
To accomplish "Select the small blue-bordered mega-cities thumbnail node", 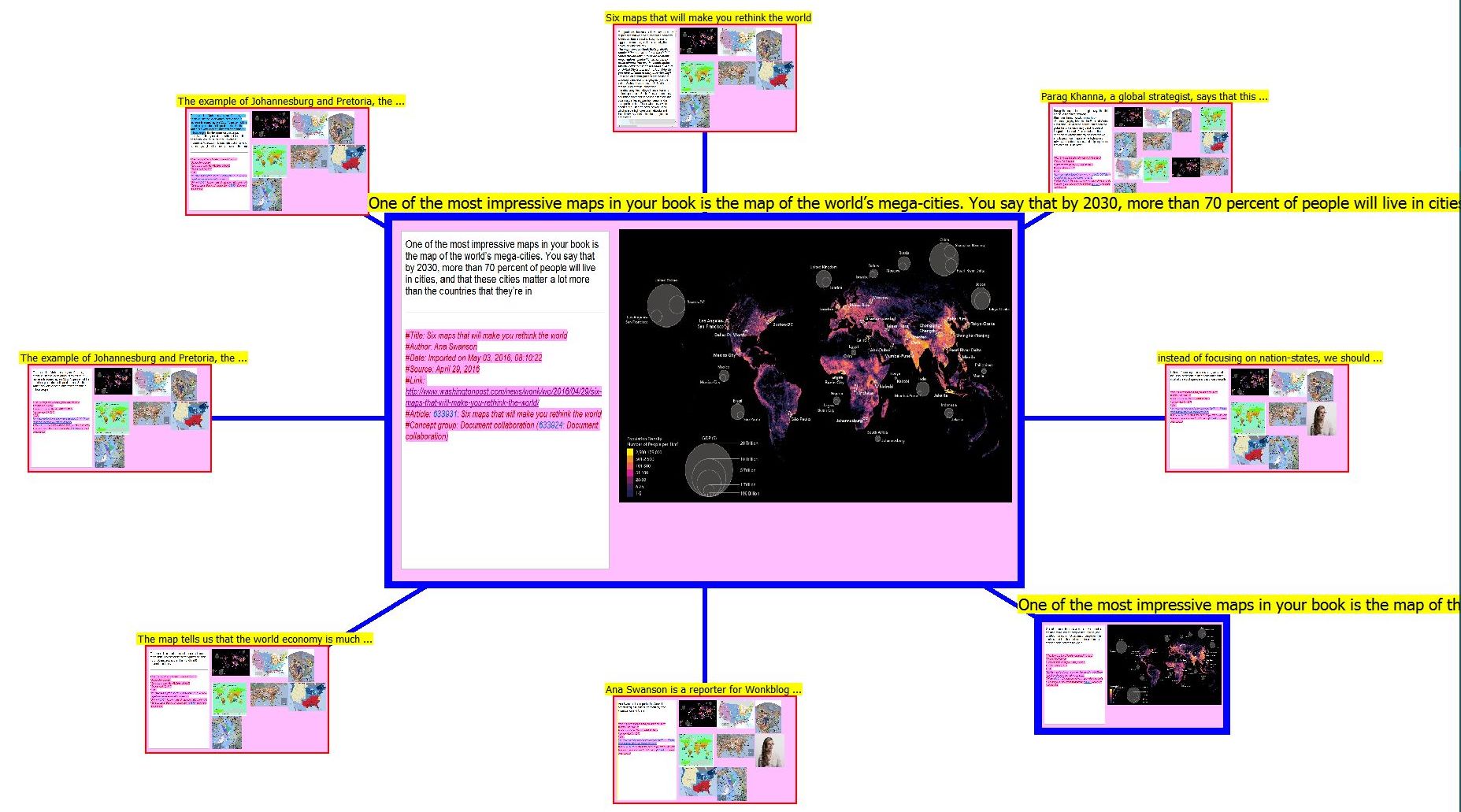I will [1131, 675].
